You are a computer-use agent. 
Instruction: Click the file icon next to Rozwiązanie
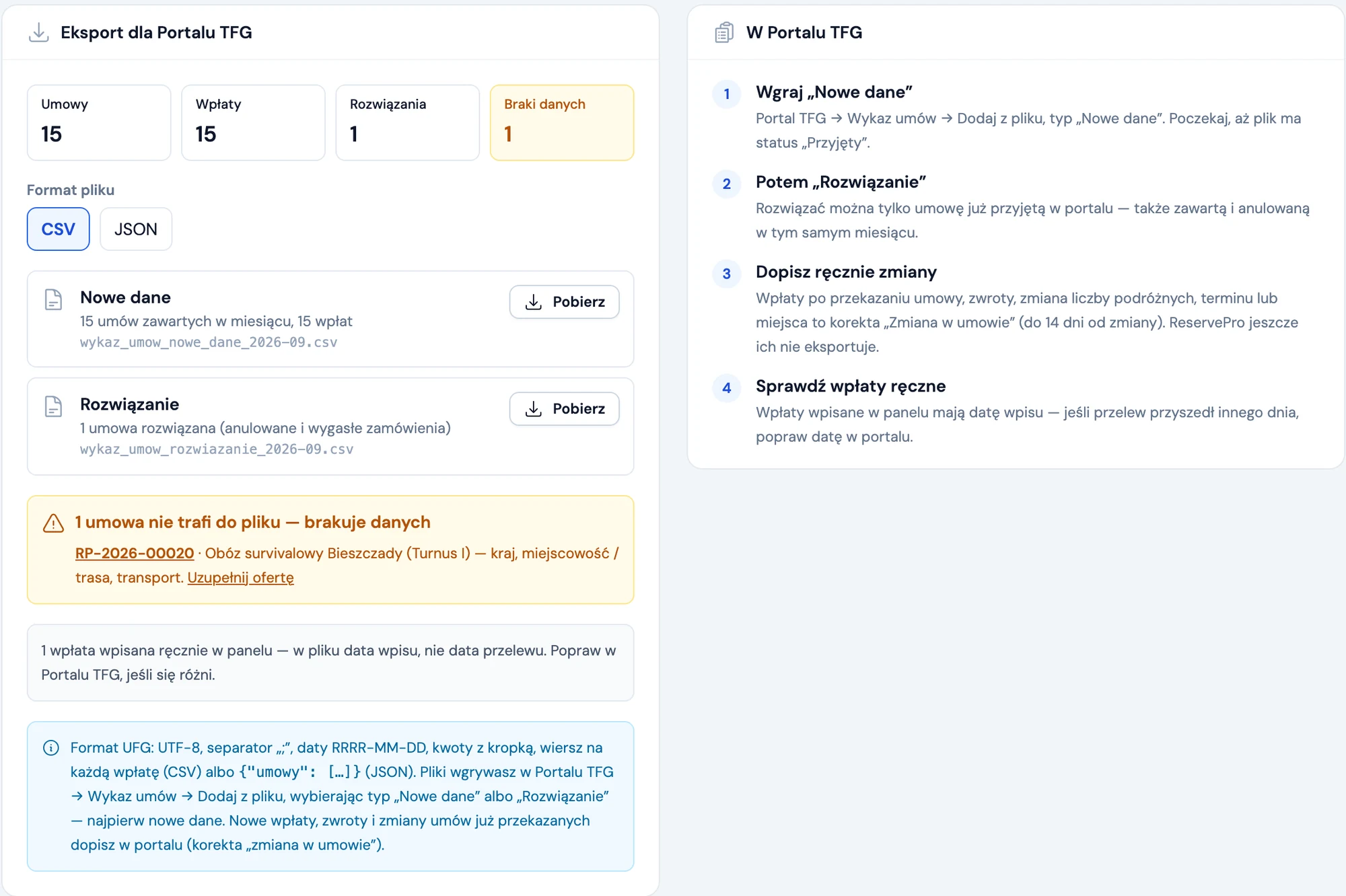coord(53,406)
